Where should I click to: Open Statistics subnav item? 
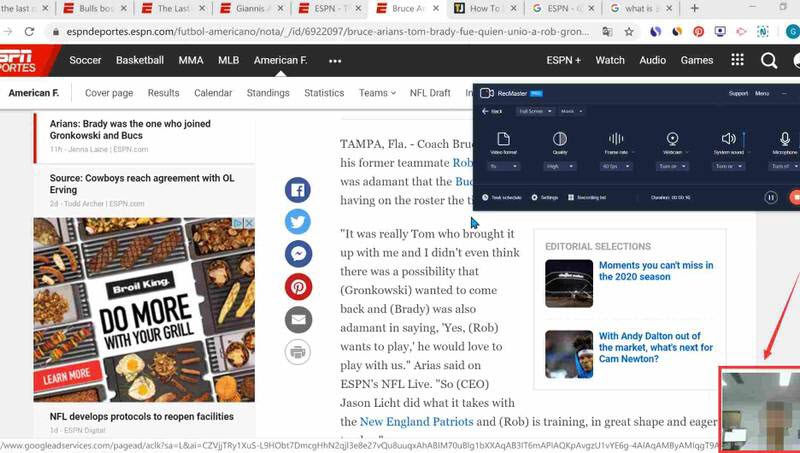tap(324, 93)
